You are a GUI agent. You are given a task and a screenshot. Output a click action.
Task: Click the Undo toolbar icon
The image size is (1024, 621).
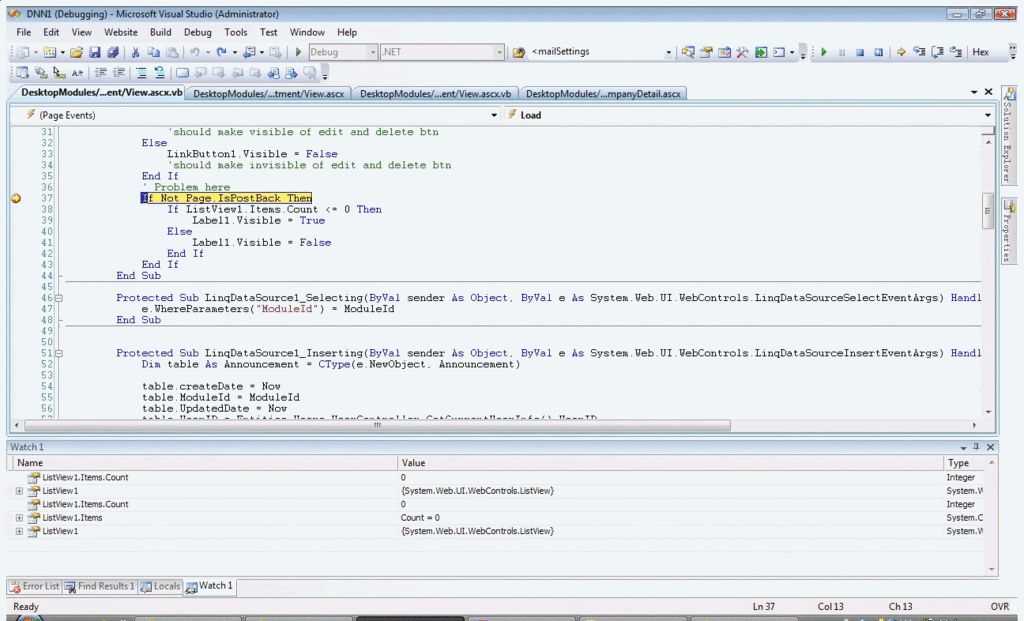pyautogui.click(x=195, y=52)
